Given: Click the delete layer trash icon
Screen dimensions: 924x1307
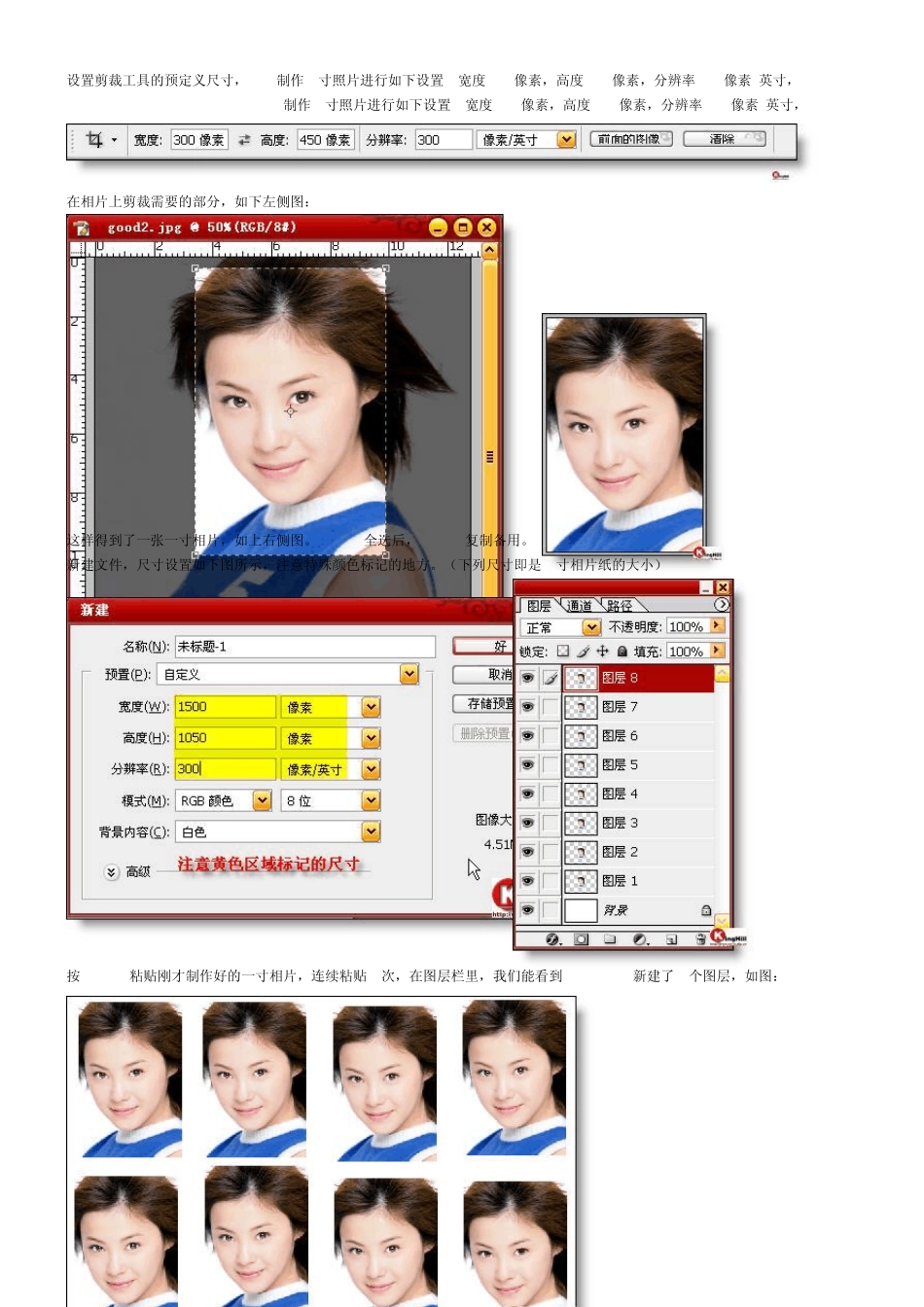Looking at the screenshot, I should coord(700,939).
